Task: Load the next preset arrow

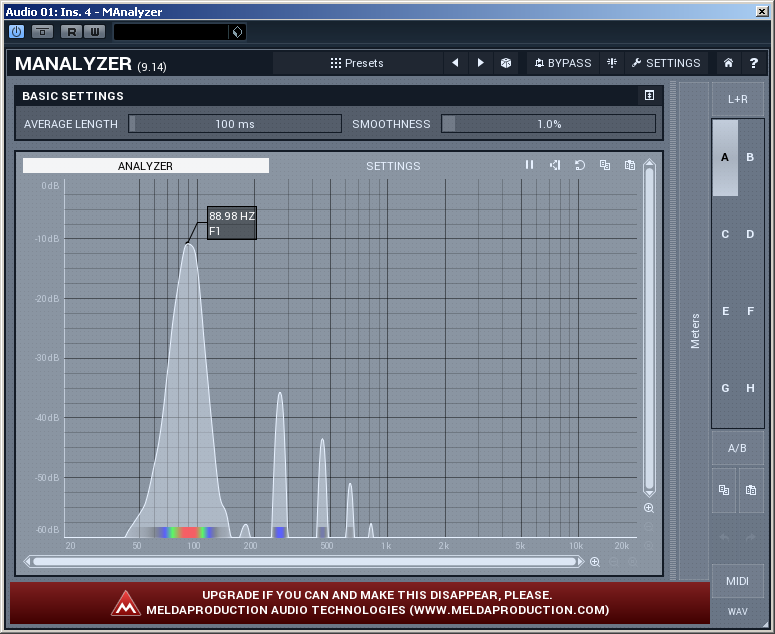Action: (480, 63)
